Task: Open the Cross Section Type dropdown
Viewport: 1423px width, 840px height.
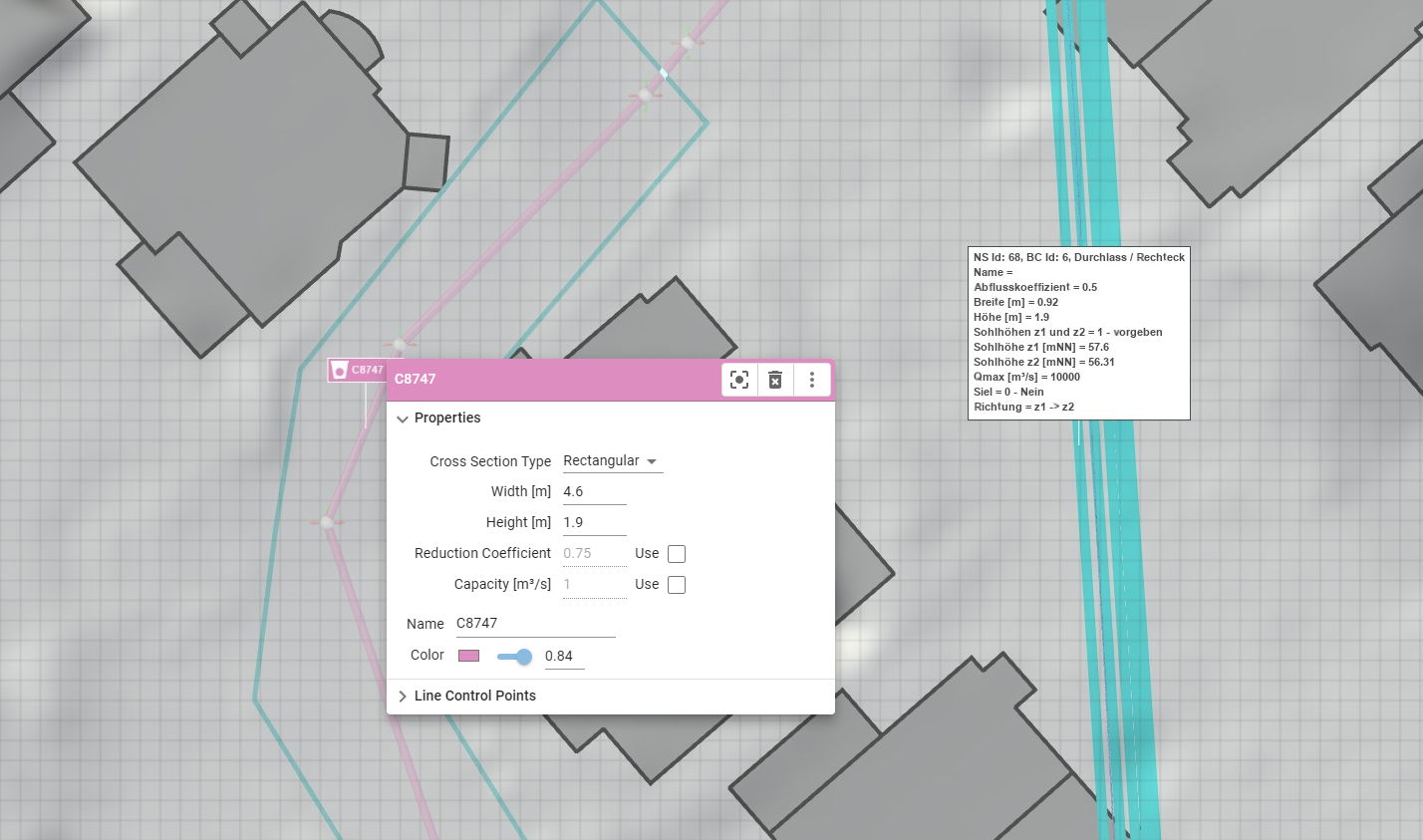Action: coord(612,461)
